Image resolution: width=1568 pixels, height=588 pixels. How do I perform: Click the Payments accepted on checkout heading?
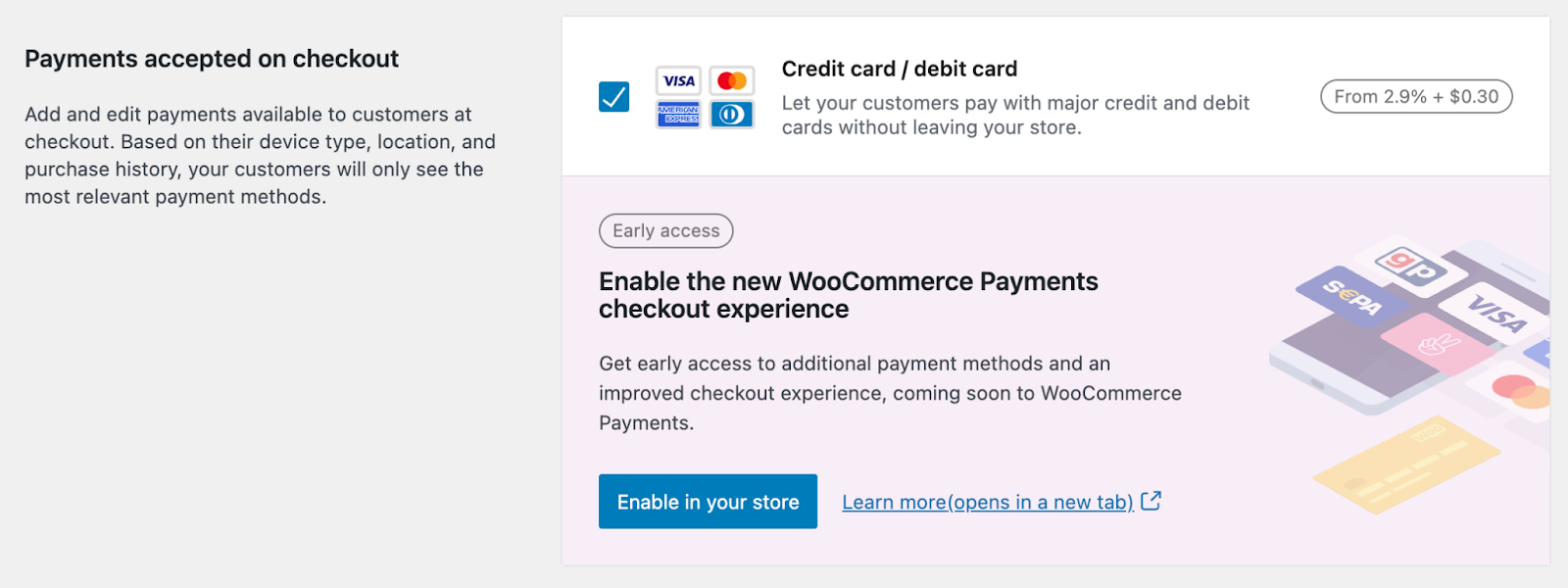point(212,59)
